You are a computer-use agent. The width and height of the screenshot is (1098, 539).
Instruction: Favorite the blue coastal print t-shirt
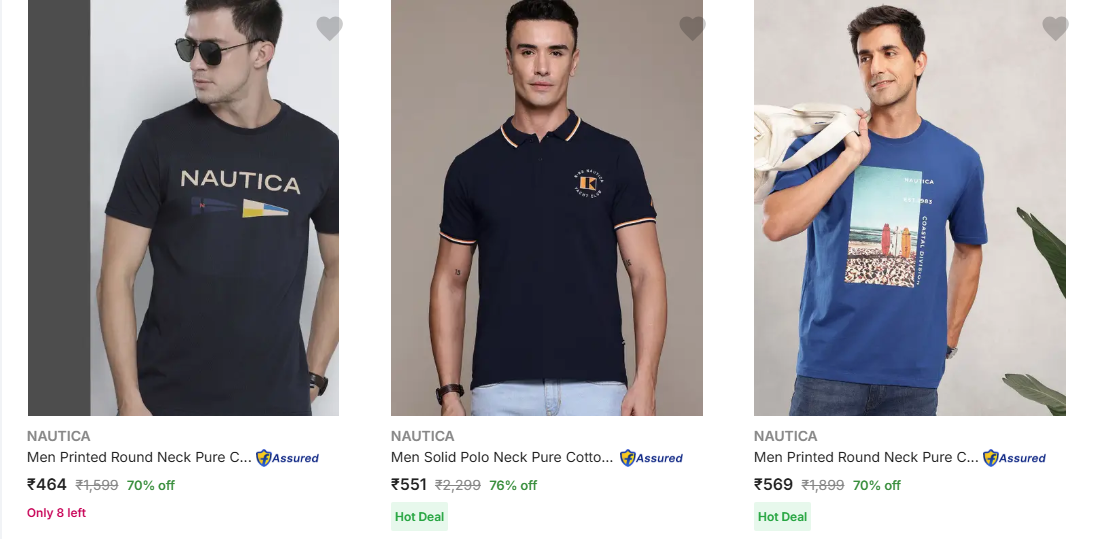(x=1055, y=29)
